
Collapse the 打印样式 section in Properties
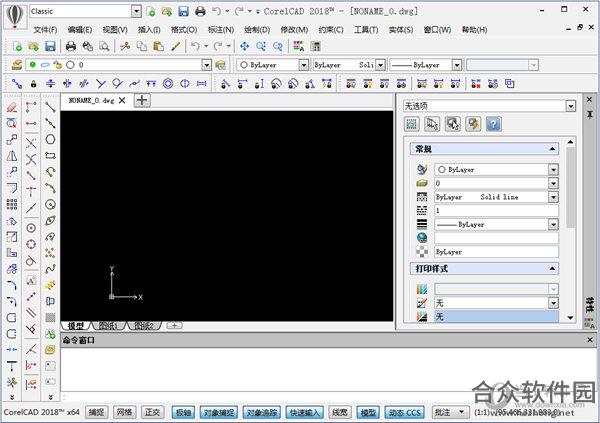(x=552, y=269)
